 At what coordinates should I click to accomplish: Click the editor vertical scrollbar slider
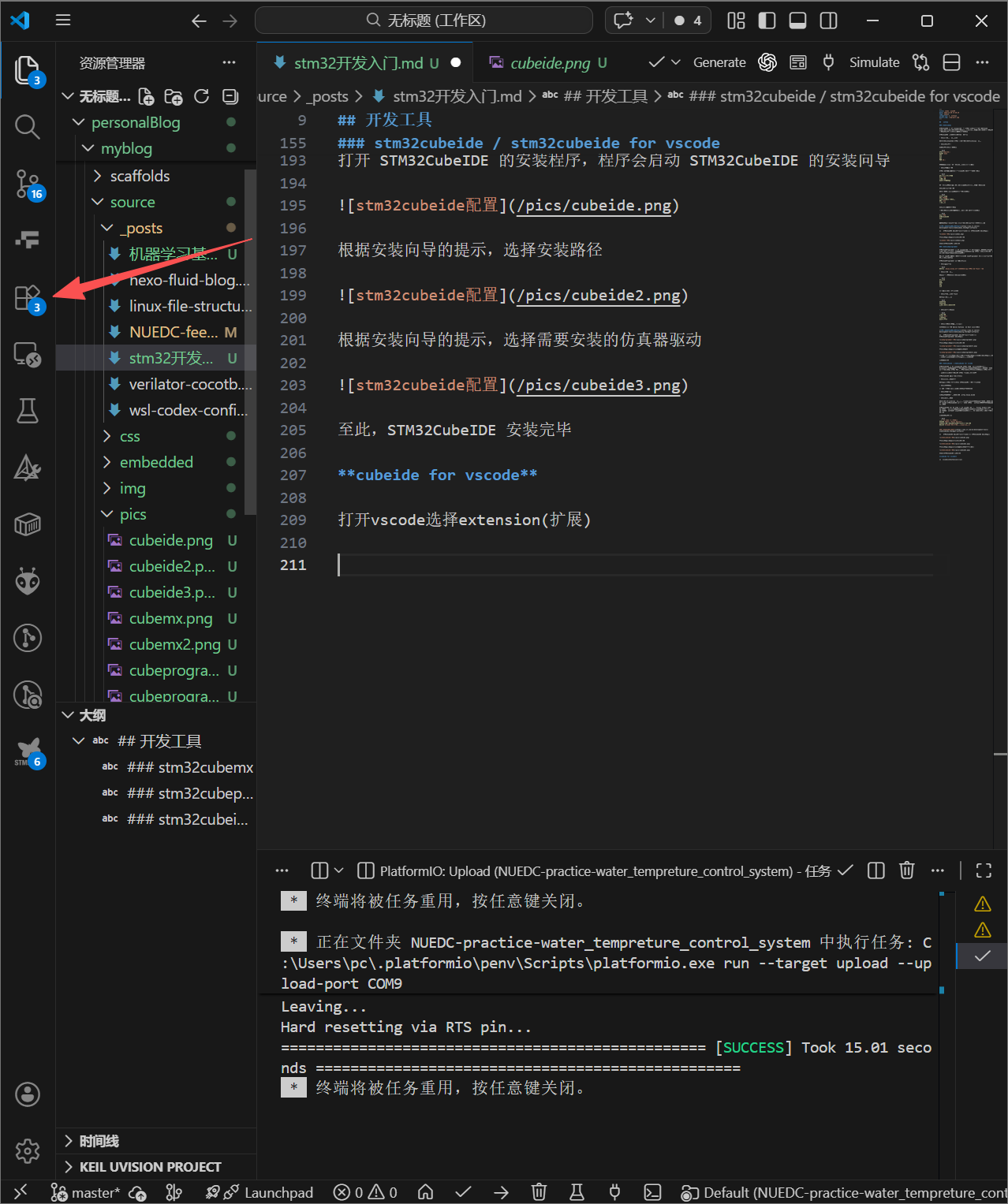[x=1000, y=755]
